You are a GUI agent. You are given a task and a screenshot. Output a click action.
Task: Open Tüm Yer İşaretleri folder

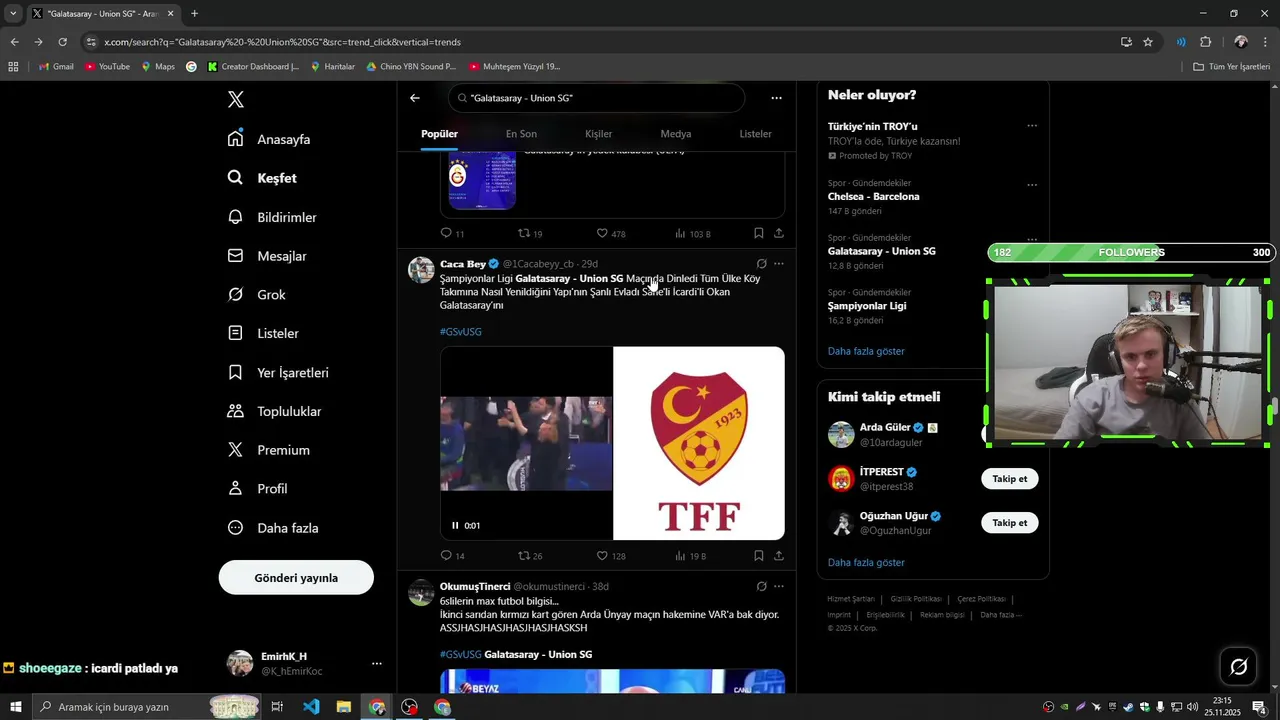pyautogui.click(x=1232, y=67)
